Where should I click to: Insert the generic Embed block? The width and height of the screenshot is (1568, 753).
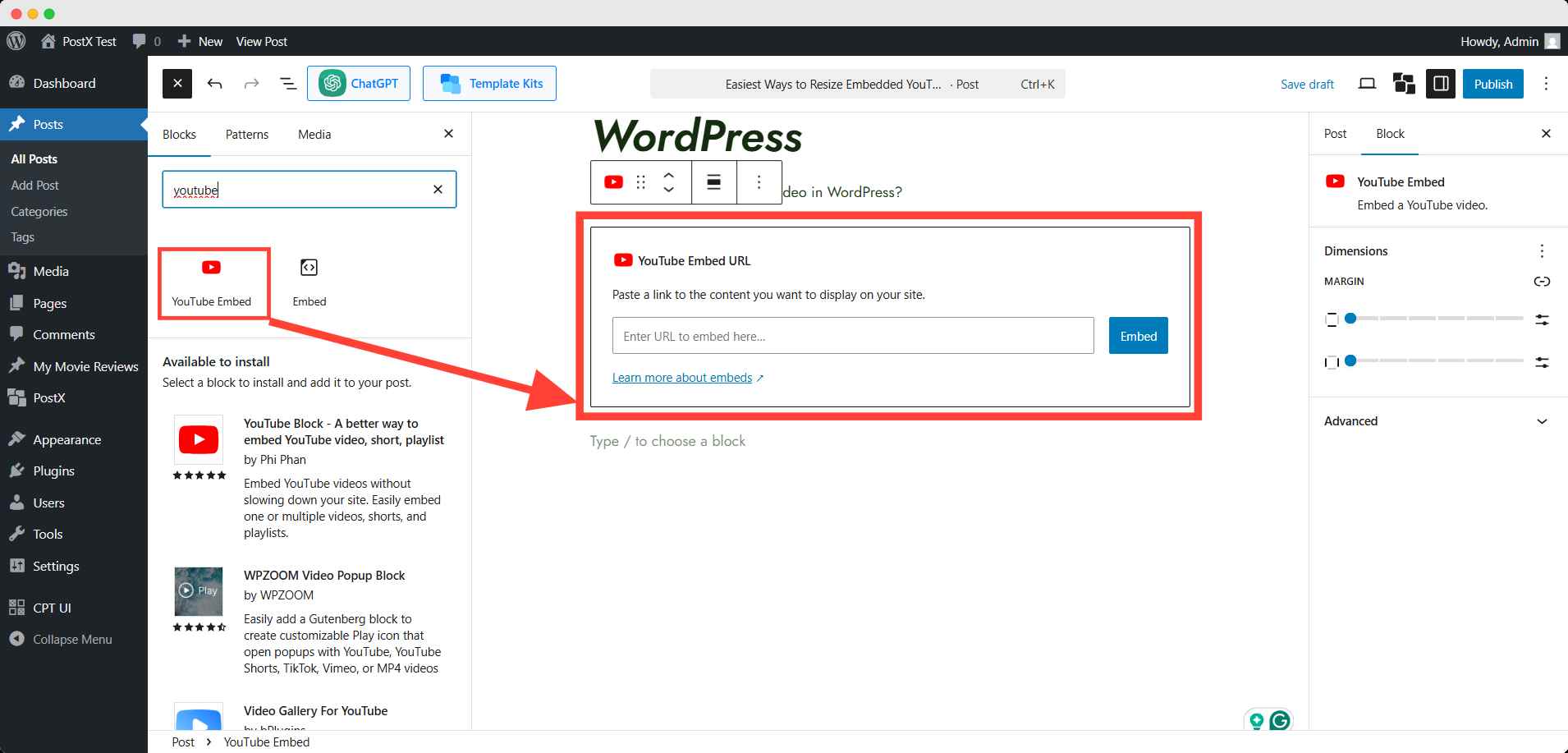point(309,283)
